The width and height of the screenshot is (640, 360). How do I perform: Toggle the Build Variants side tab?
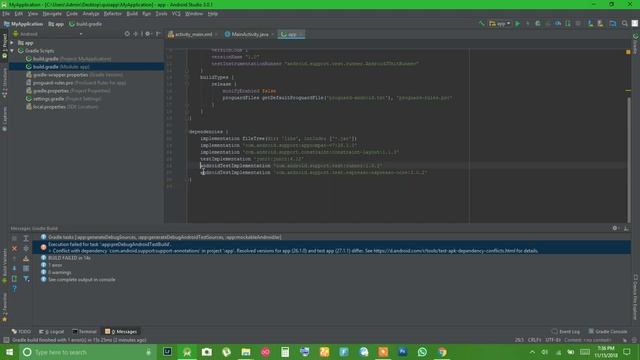click(x=4, y=266)
